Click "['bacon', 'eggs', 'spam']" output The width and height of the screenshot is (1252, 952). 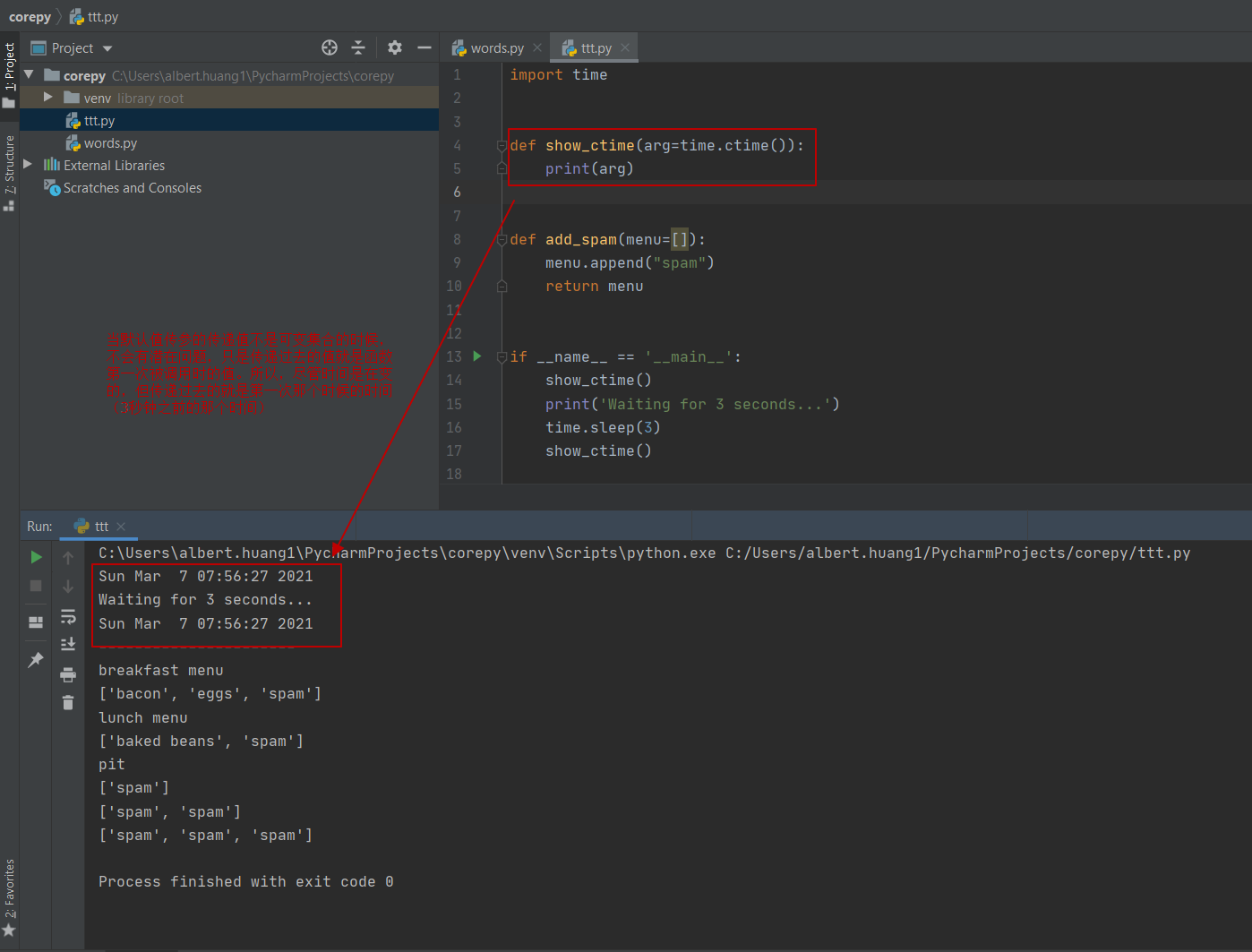(x=210, y=694)
